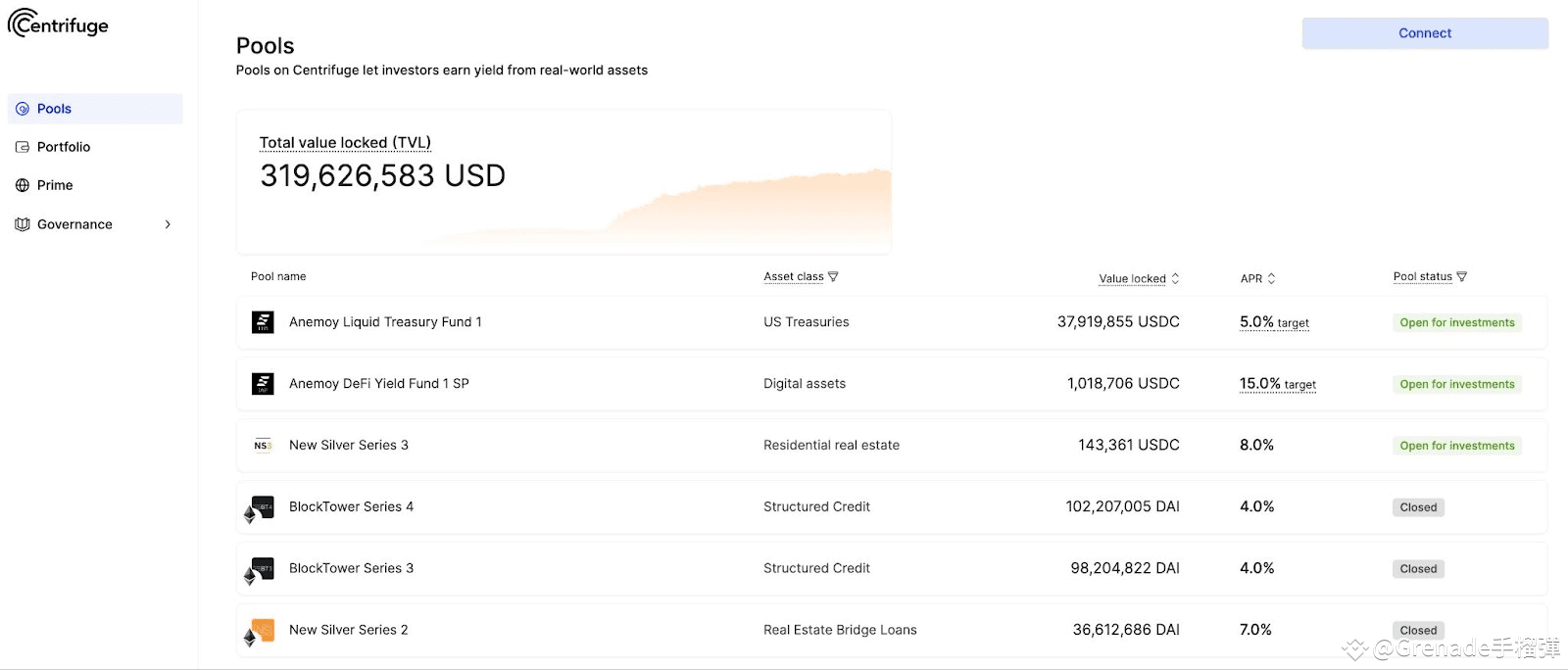The width and height of the screenshot is (1568, 670).
Task: Click the BlockTower Series 4 pool icon
Action: point(261,507)
